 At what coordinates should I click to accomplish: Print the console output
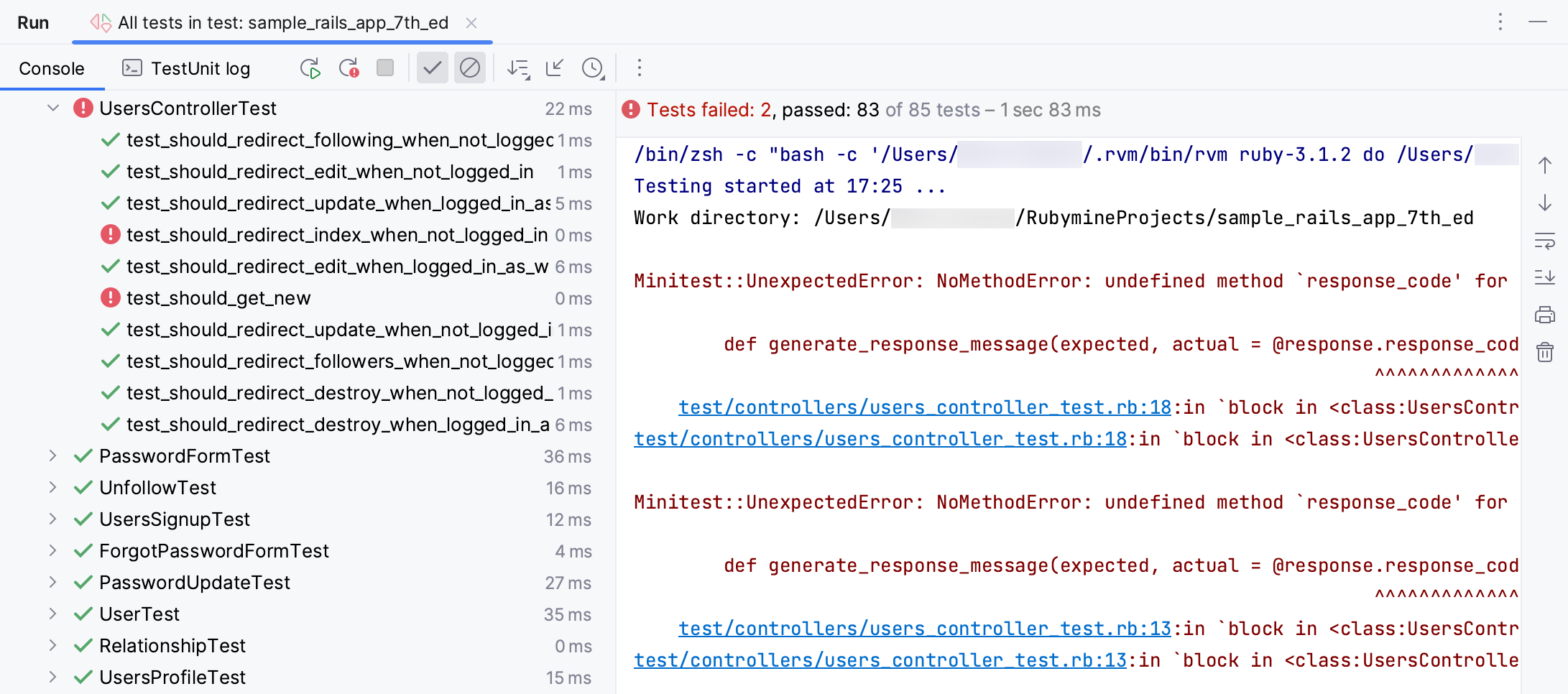click(1544, 315)
